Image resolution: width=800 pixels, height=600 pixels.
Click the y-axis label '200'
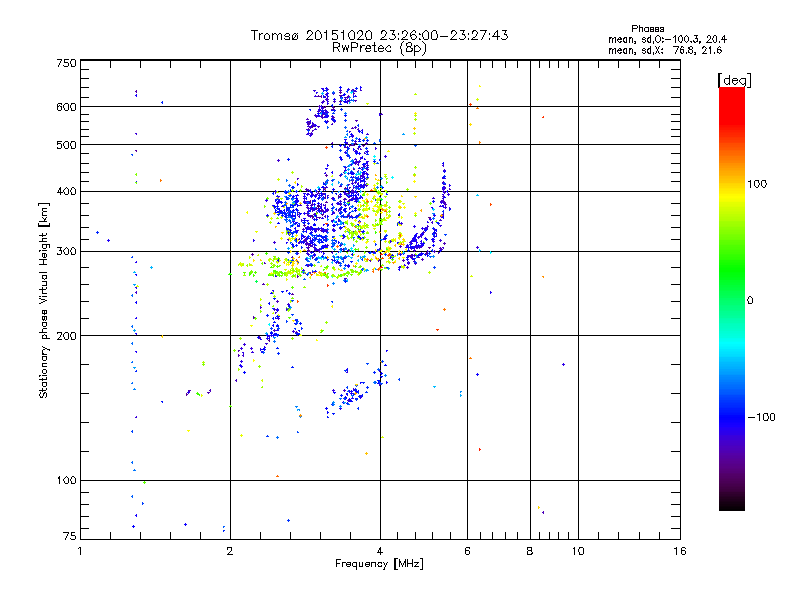[x=67, y=336]
